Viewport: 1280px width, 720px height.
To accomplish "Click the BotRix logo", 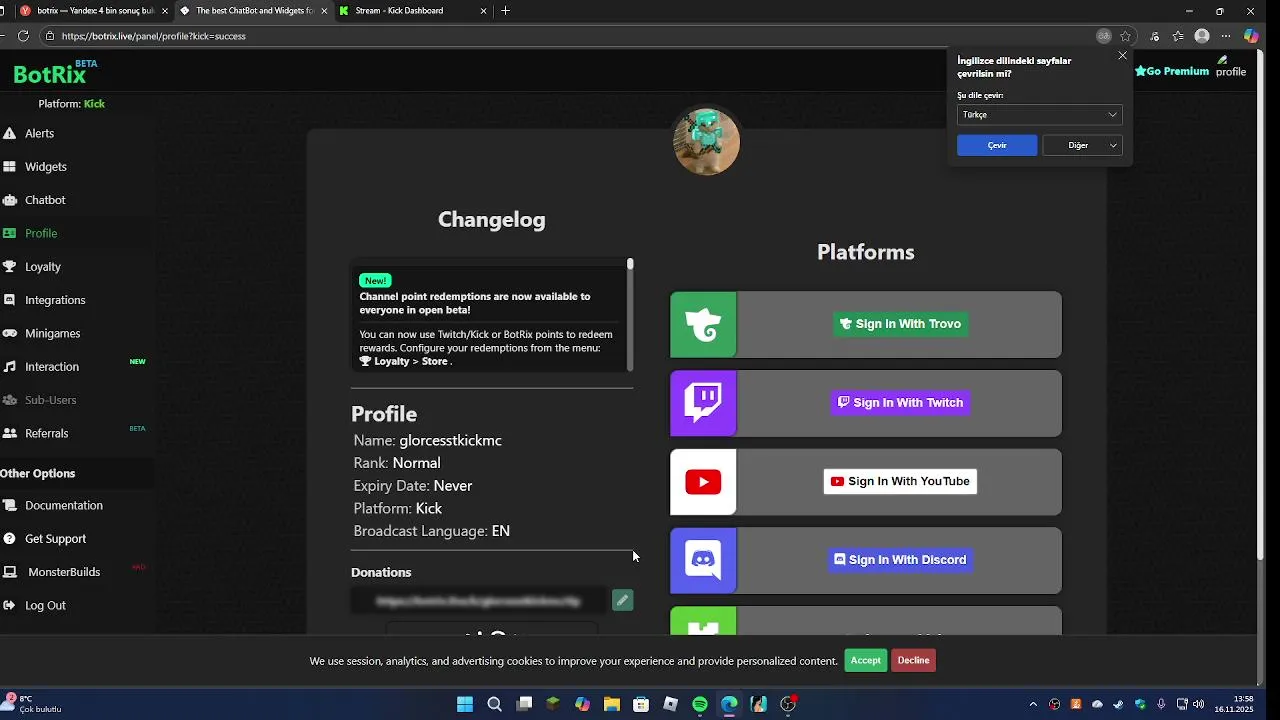I will pyautogui.click(x=50, y=74).
